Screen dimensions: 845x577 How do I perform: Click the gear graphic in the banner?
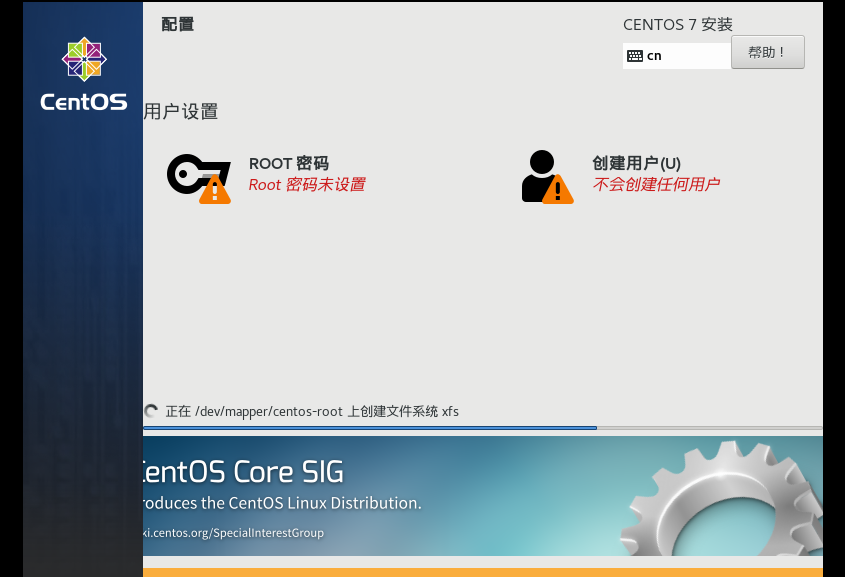(722, 498)
